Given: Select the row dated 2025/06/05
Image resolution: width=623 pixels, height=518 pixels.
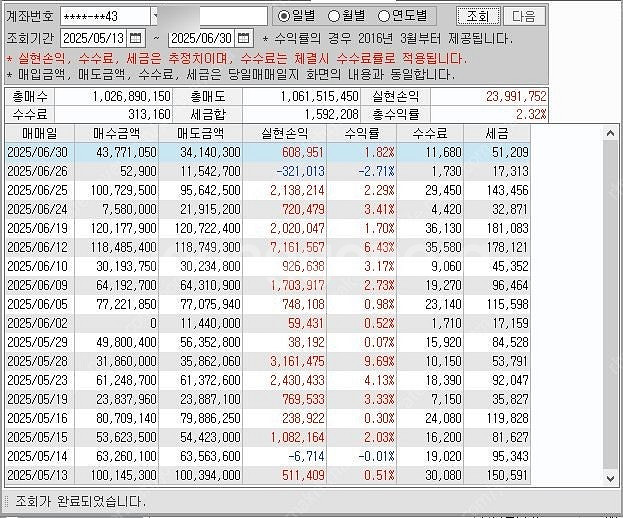Looking at the screenshot, I should [x=268, y=304].
